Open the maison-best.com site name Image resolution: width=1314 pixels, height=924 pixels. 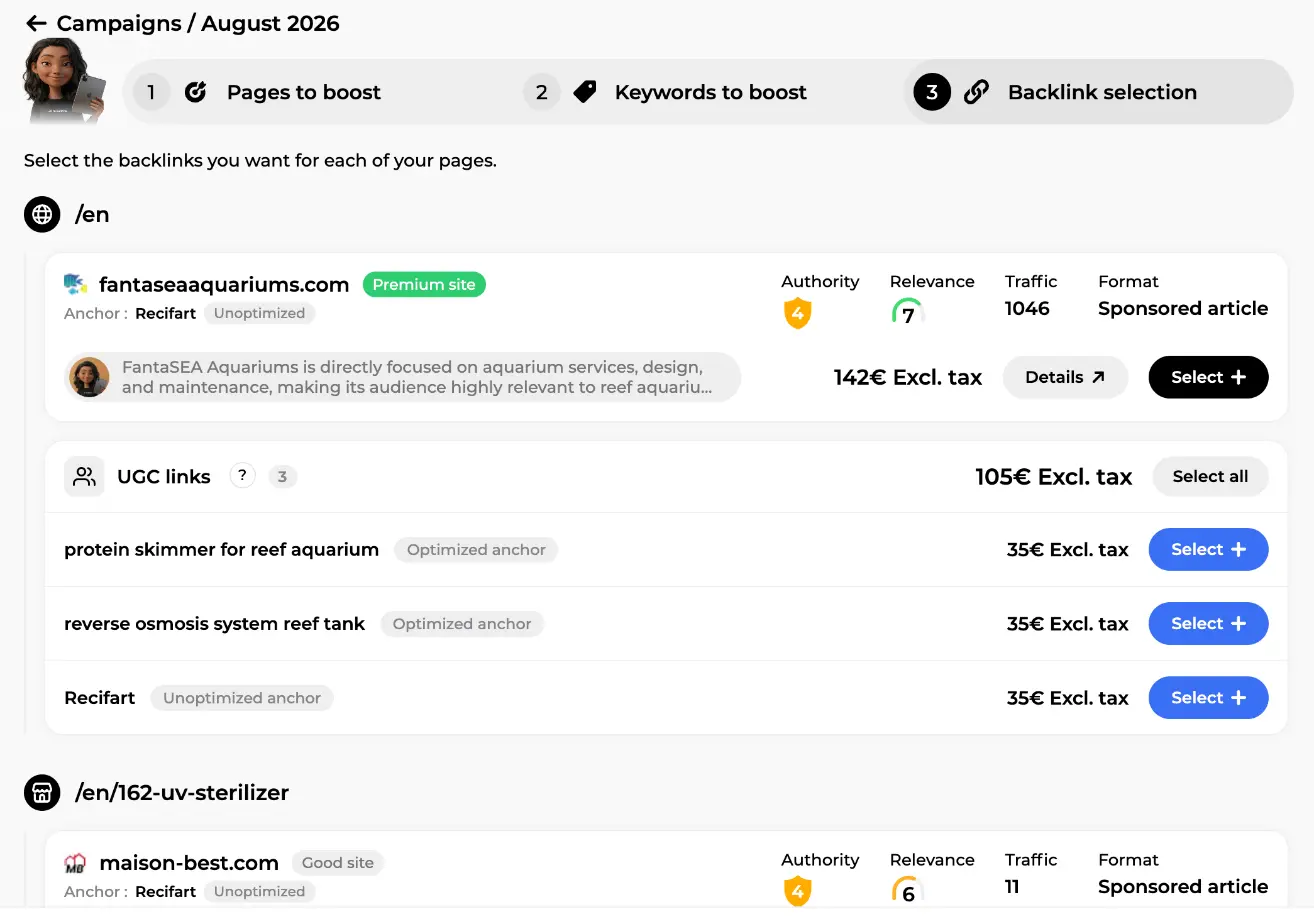(x=189, y=863)
